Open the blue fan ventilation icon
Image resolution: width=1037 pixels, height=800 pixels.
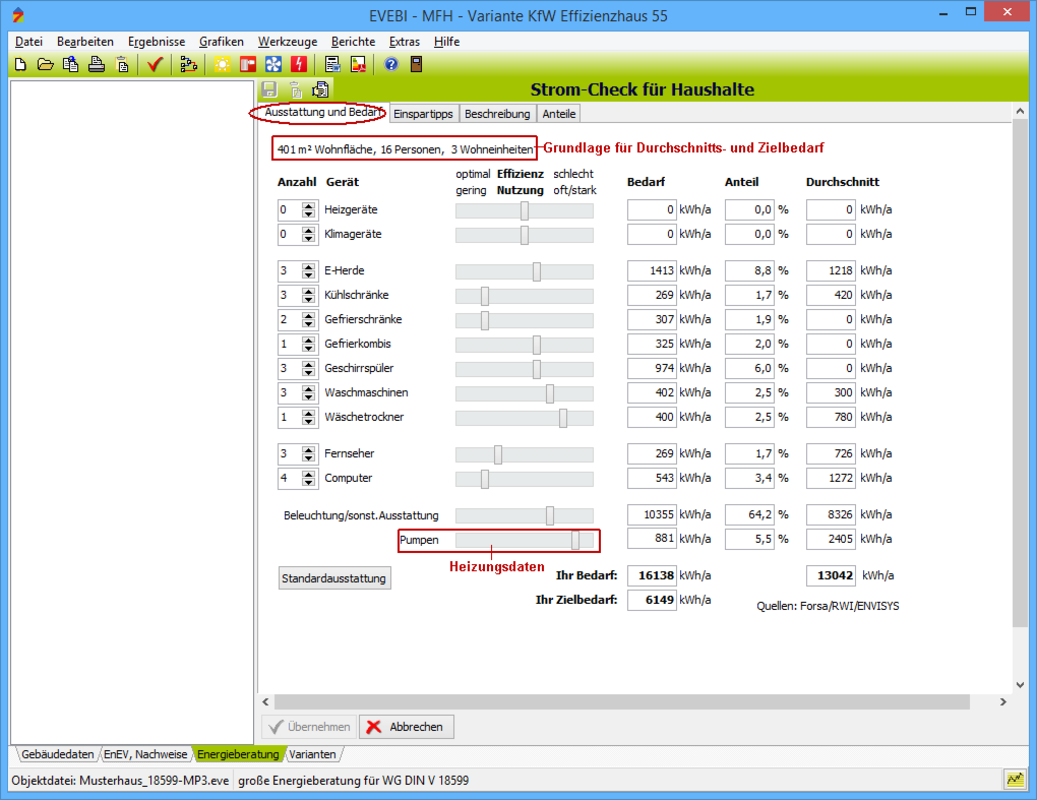(x=272, y=65)
